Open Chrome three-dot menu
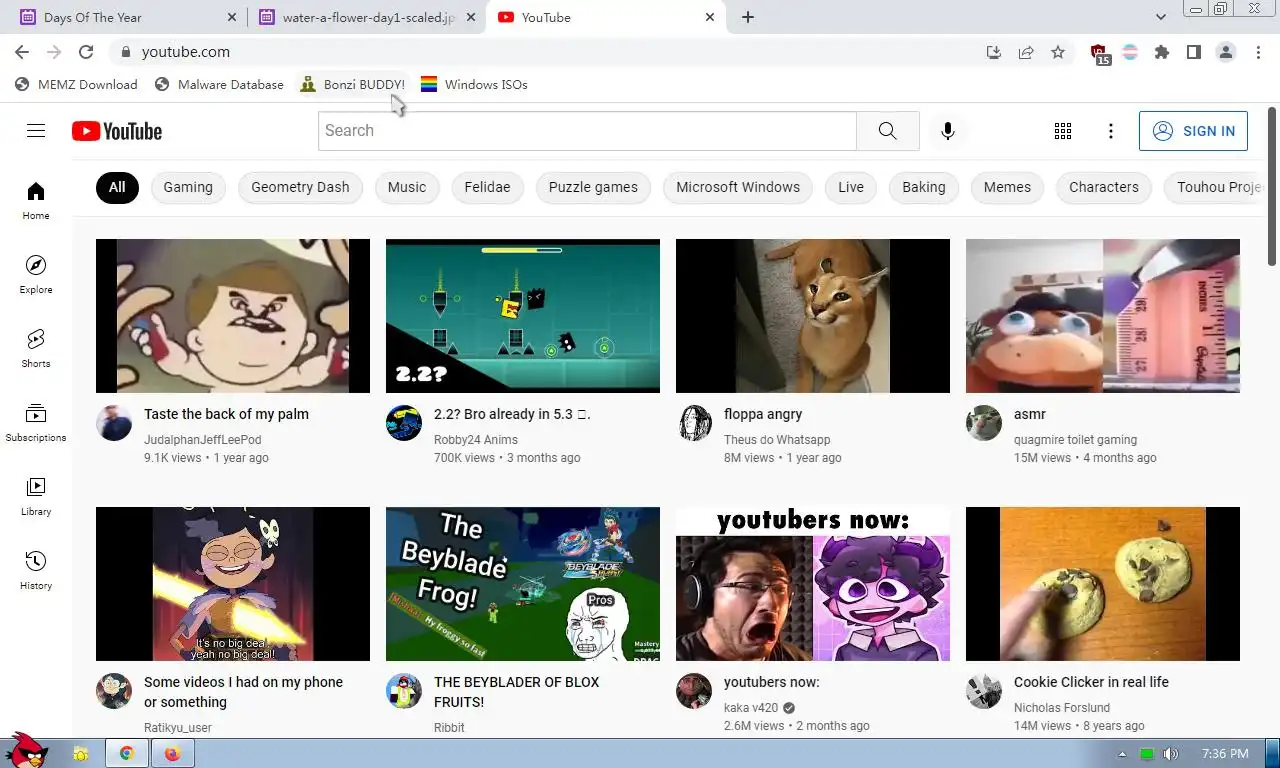 coord(1259,52)
